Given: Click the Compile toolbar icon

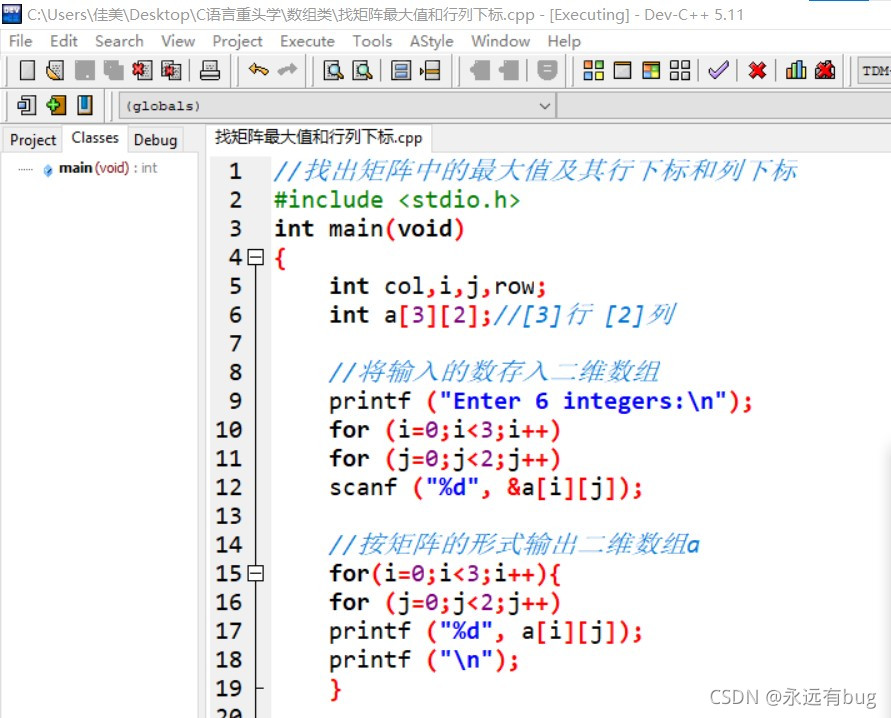Looking at the screenshot, I should [x=594, y=70].
